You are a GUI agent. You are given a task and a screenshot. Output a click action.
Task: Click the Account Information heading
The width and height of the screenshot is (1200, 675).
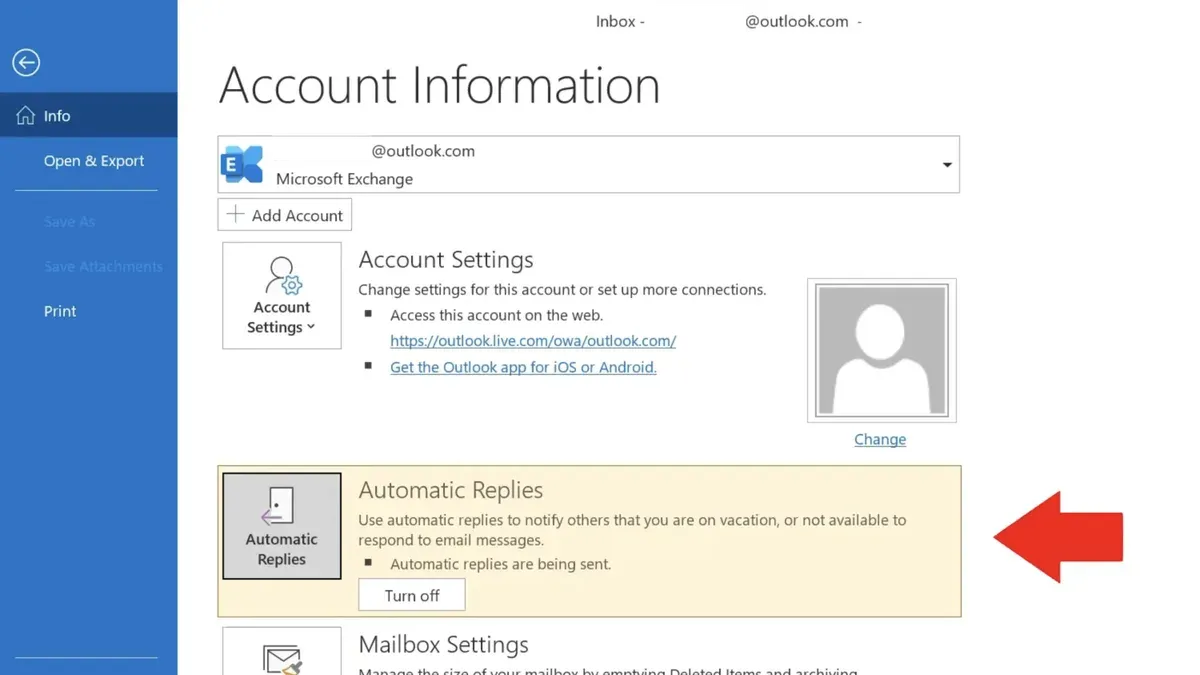click(440, 85)
